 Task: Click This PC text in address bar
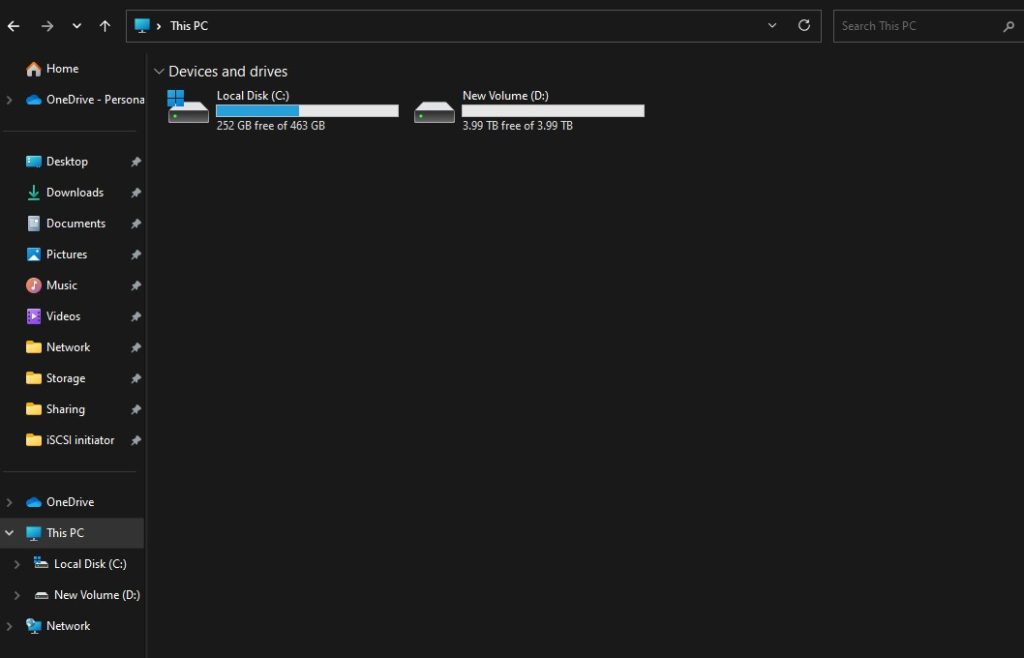click(x=189, y=26)
